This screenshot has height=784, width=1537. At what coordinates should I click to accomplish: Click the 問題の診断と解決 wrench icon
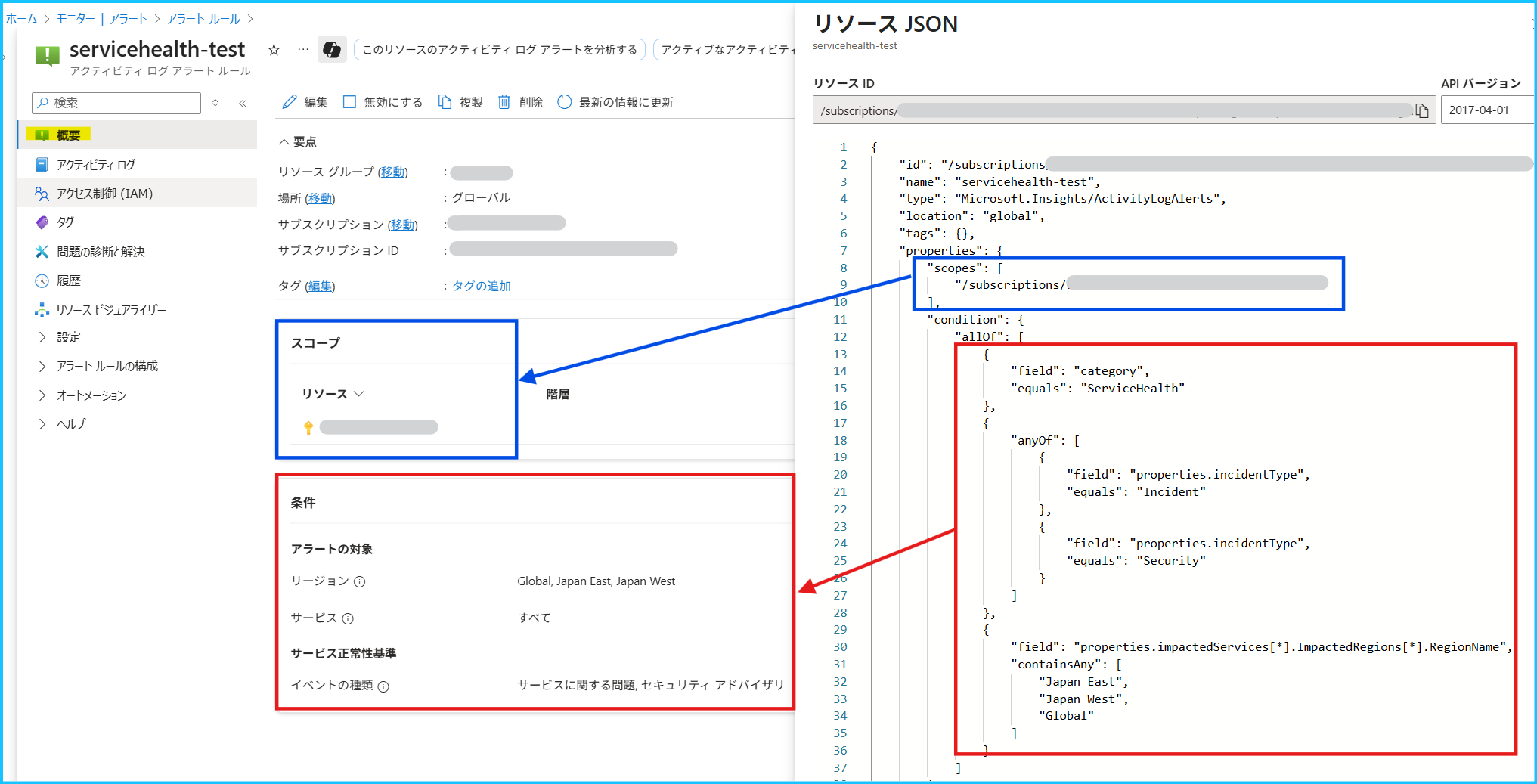42,252
